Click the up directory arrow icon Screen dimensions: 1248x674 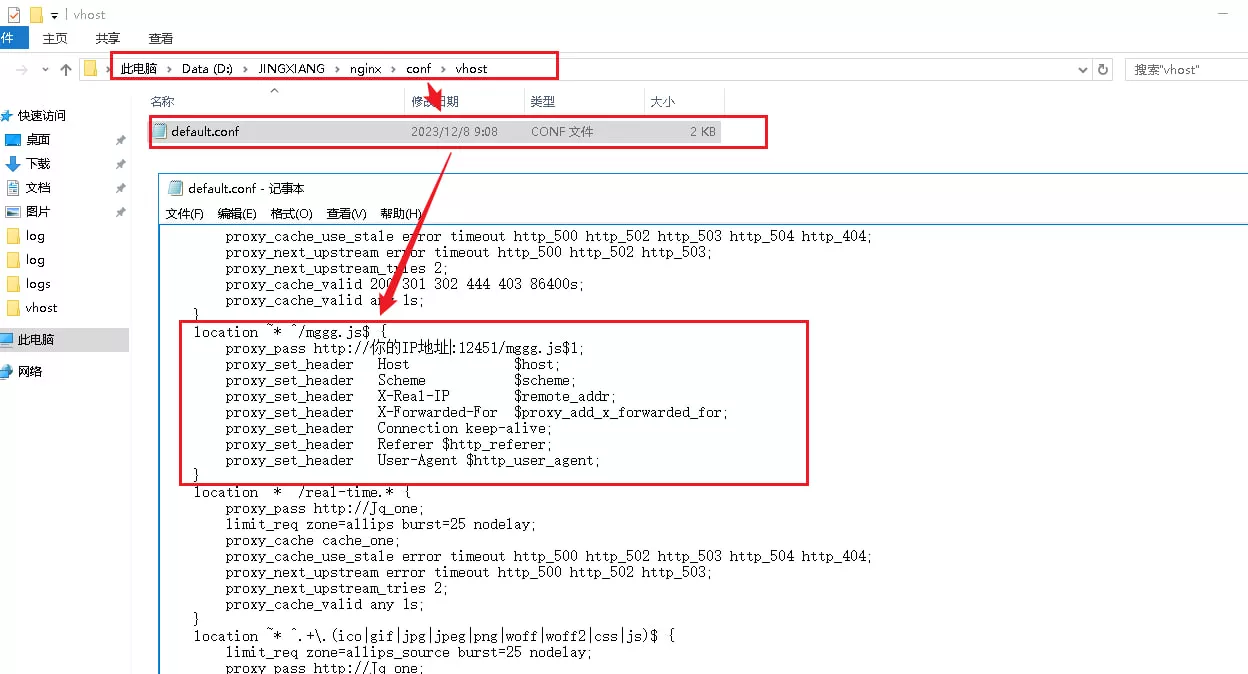[66, 70]
